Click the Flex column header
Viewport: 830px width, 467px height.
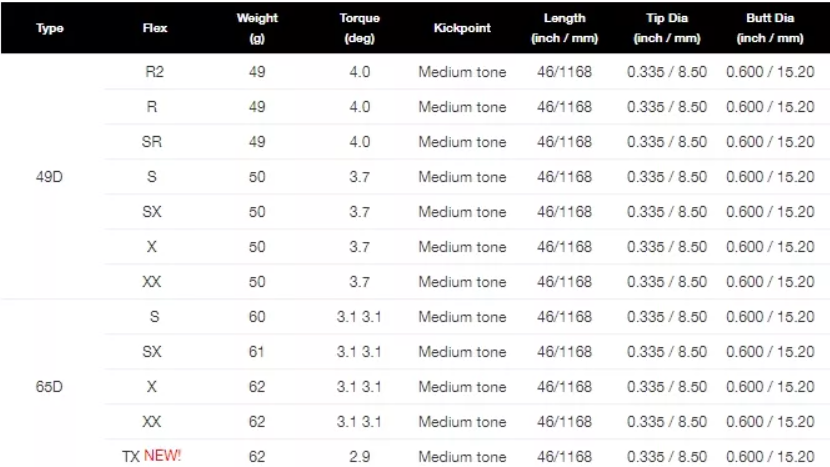tap(154, 28)
